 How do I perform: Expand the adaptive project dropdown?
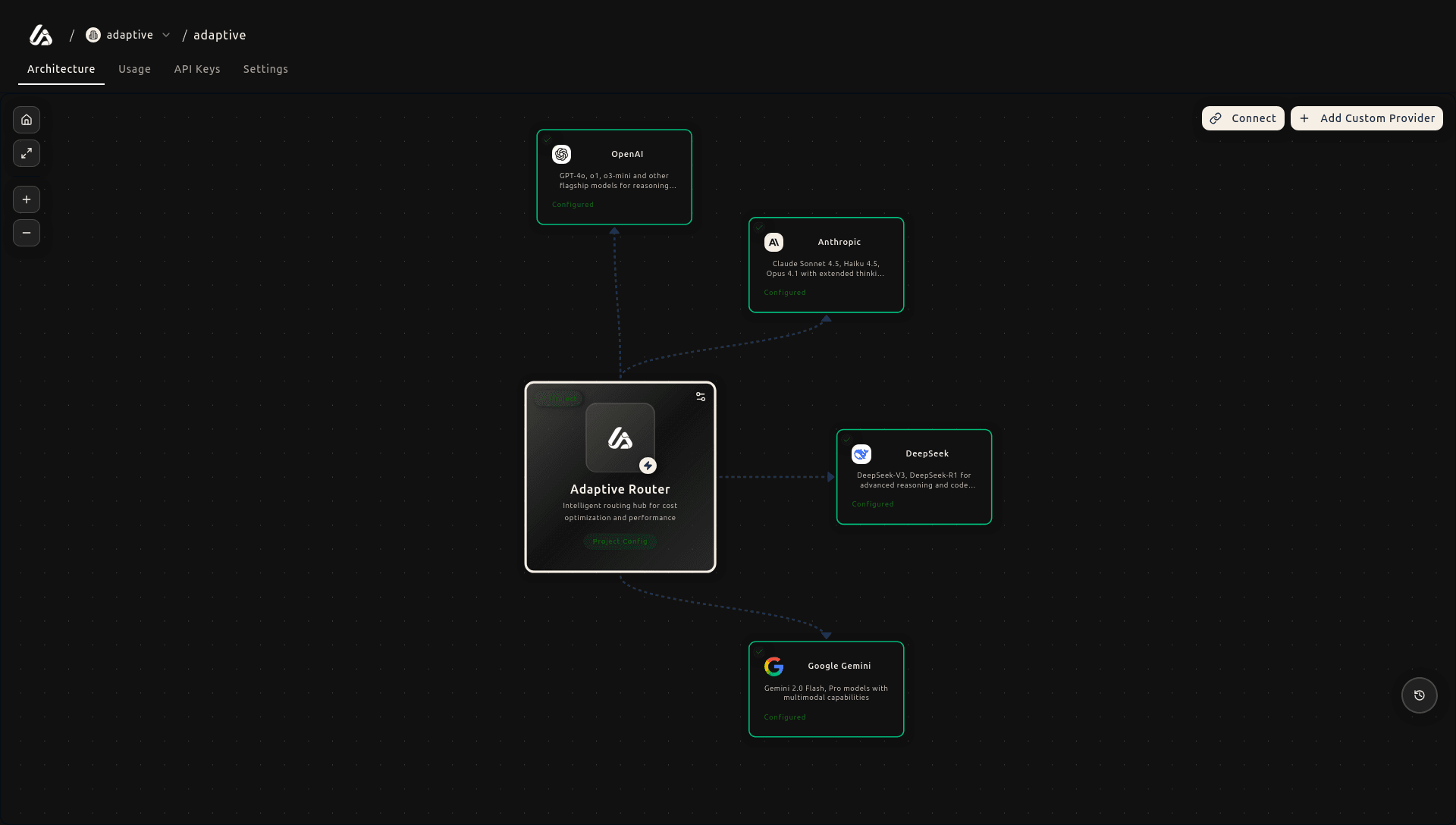click(x=166, y=35)
